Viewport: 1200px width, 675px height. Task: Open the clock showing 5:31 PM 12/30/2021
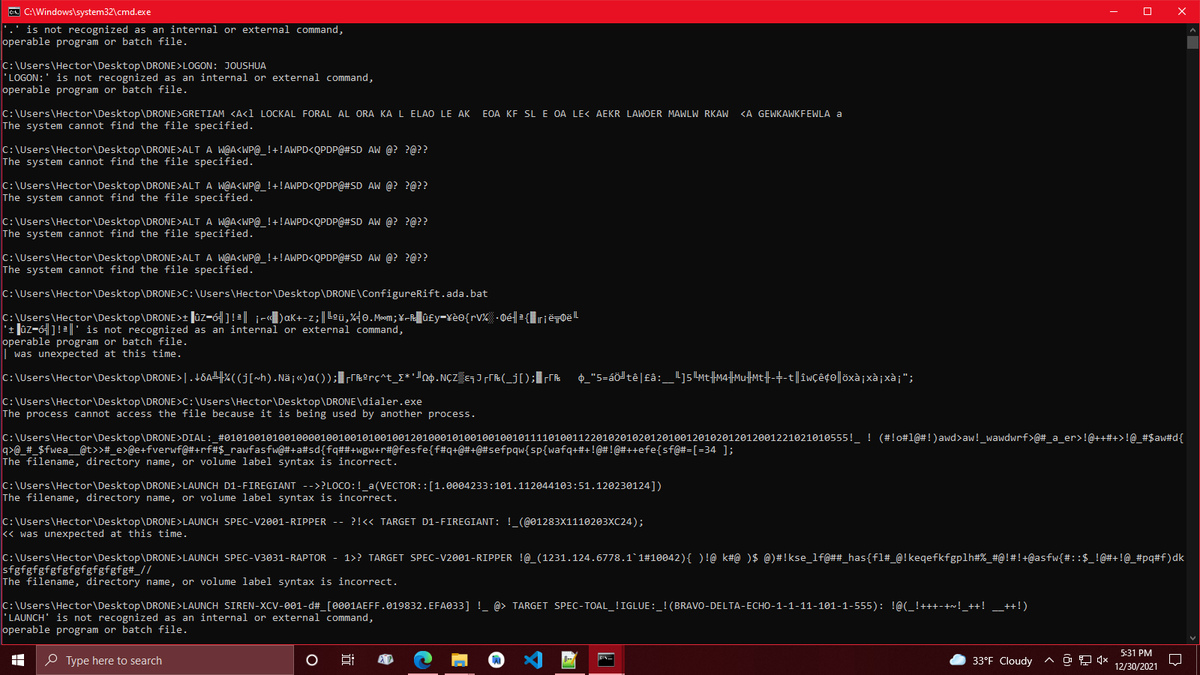[x=1134, y=661]
